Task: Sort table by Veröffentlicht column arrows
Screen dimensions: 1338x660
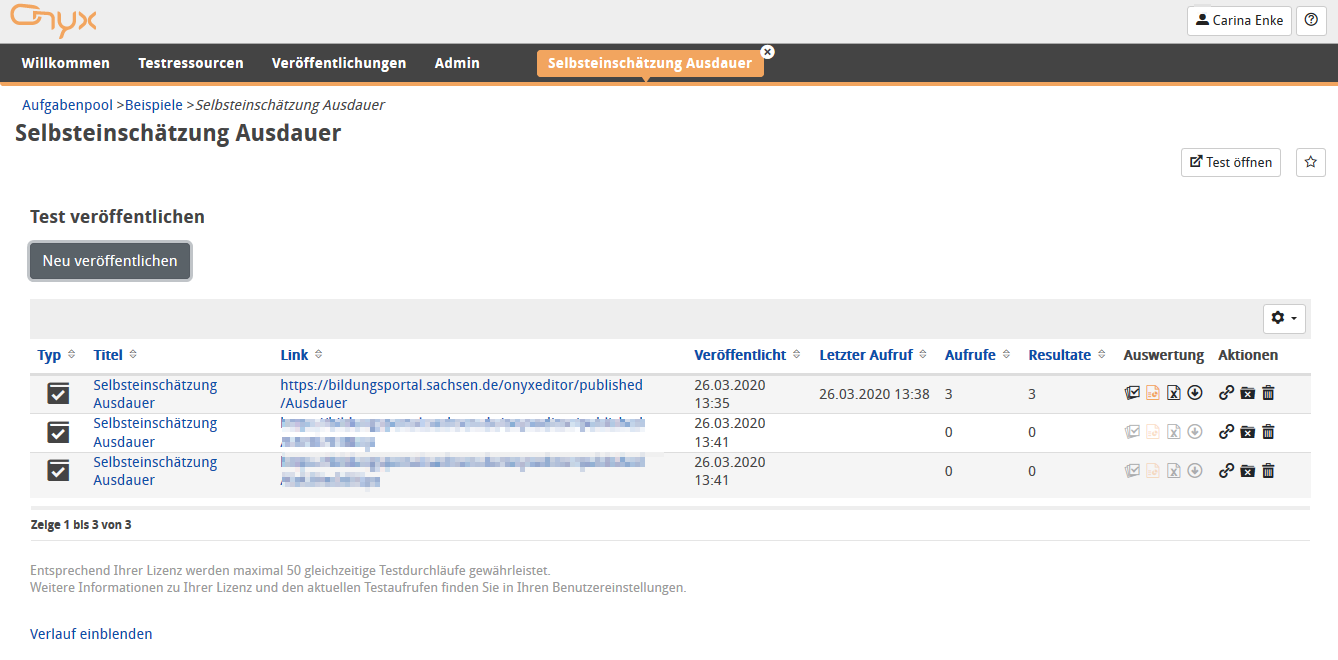Action: 796,354
